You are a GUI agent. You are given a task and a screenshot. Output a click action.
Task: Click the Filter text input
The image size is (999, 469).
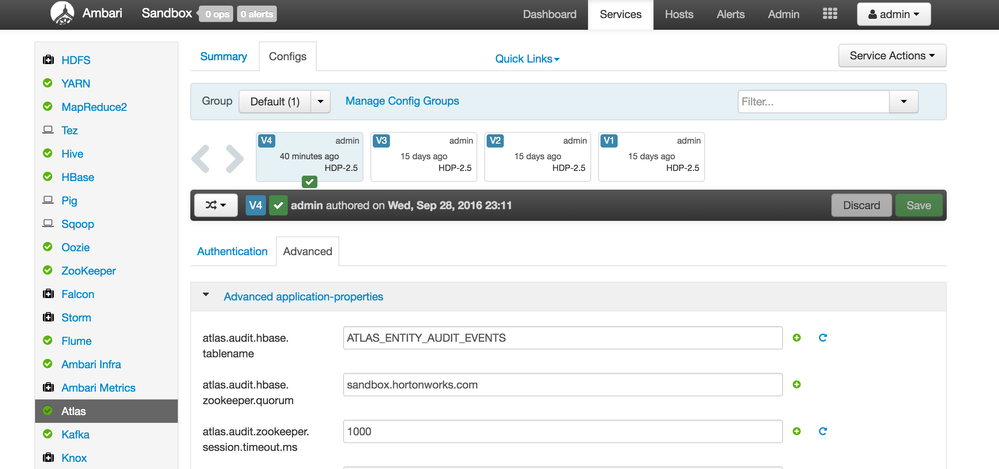[x=813, y=101]
